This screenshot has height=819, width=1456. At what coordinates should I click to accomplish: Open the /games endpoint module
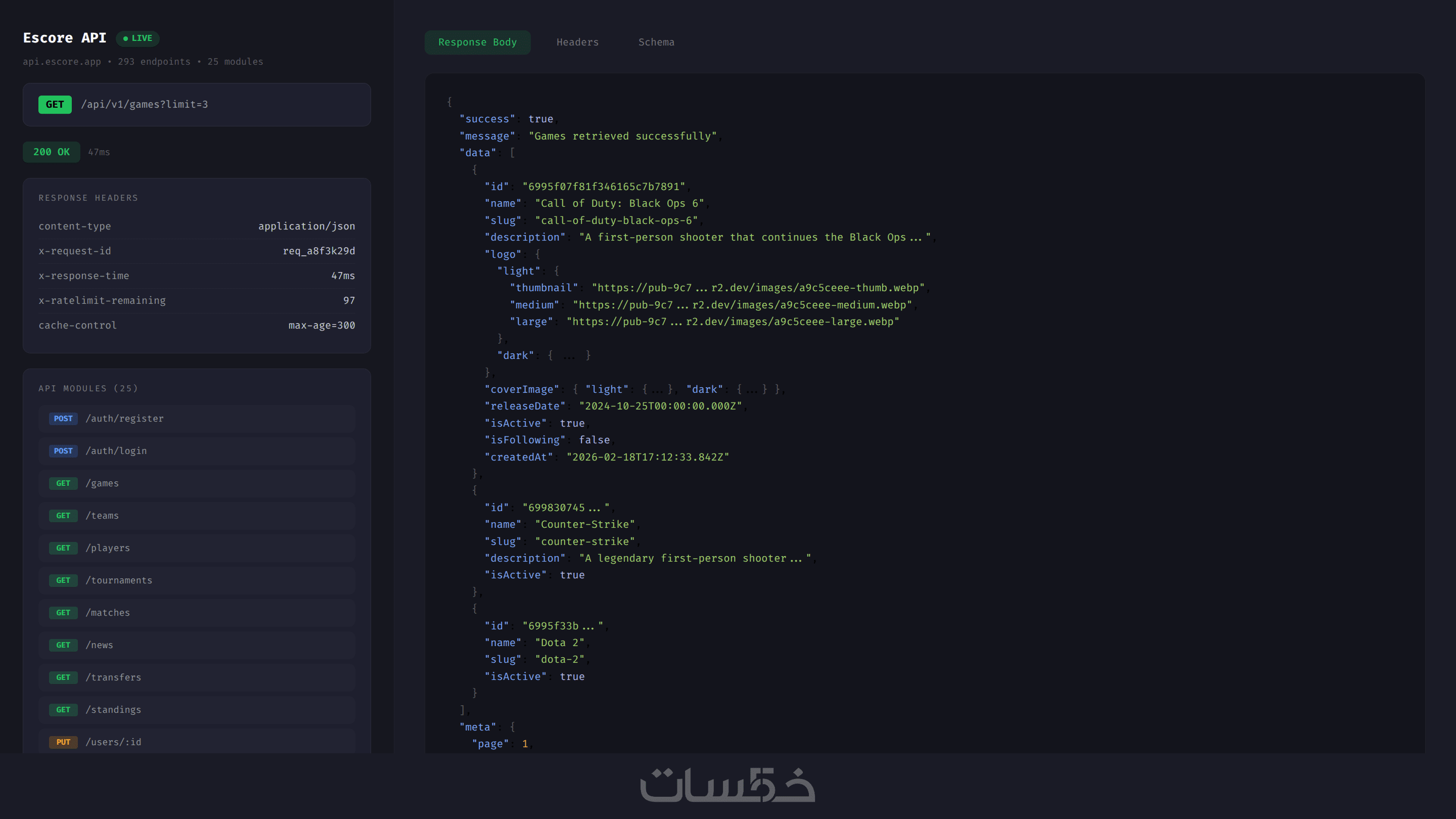tap(197, 483)
